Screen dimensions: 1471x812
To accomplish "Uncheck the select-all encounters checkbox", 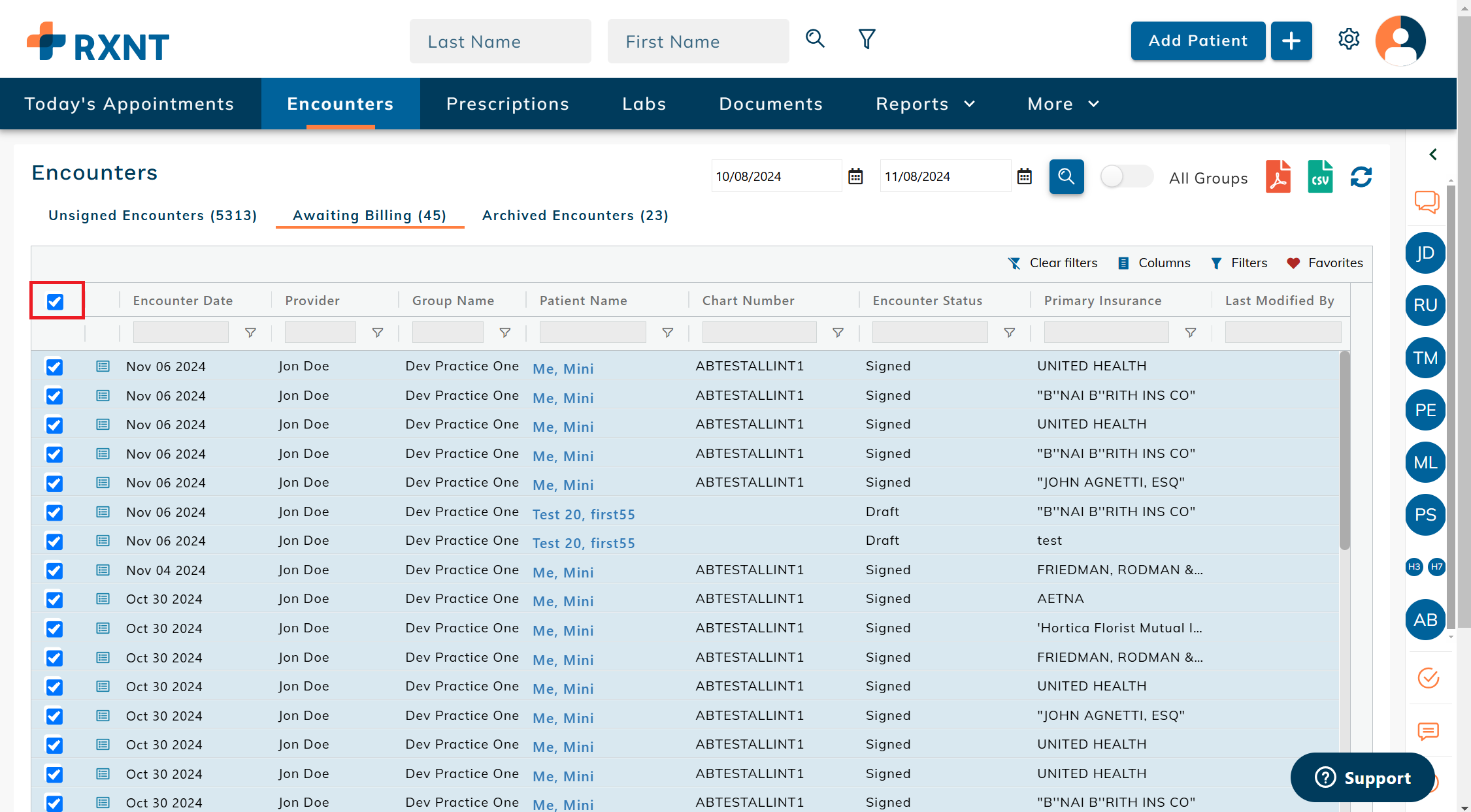I will coord(55,301).
